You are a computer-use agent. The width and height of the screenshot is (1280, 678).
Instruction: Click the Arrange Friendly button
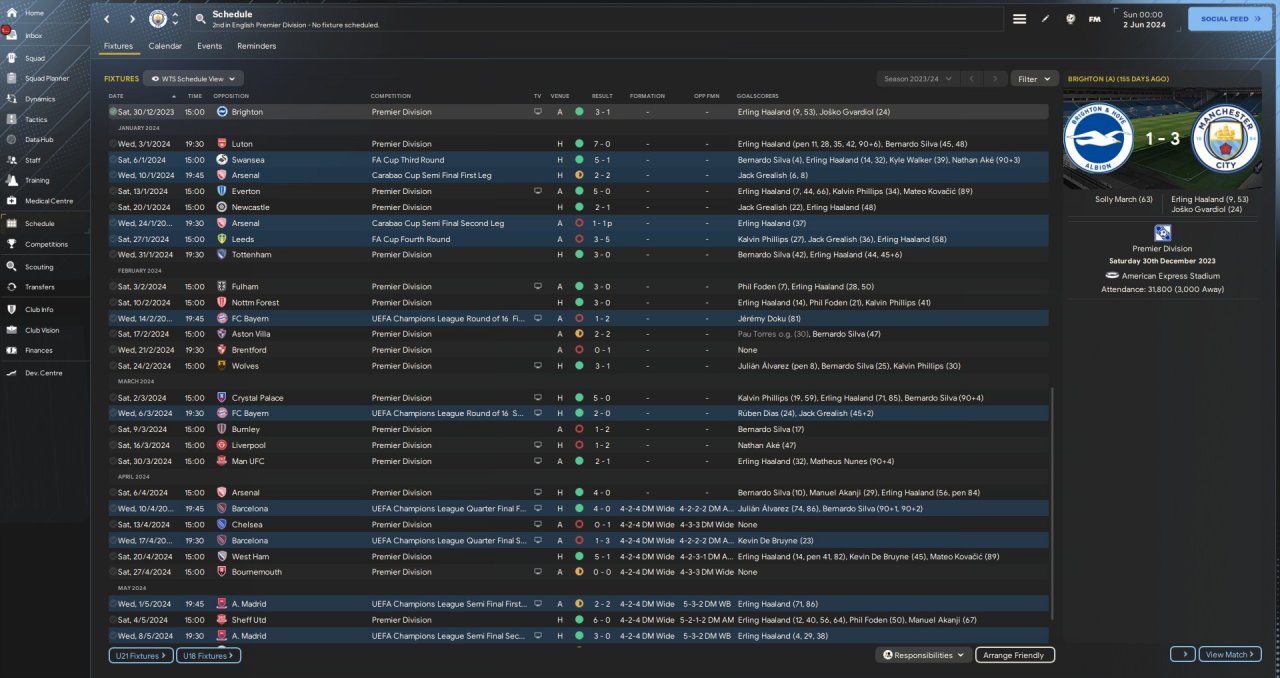pos(1014,655)
